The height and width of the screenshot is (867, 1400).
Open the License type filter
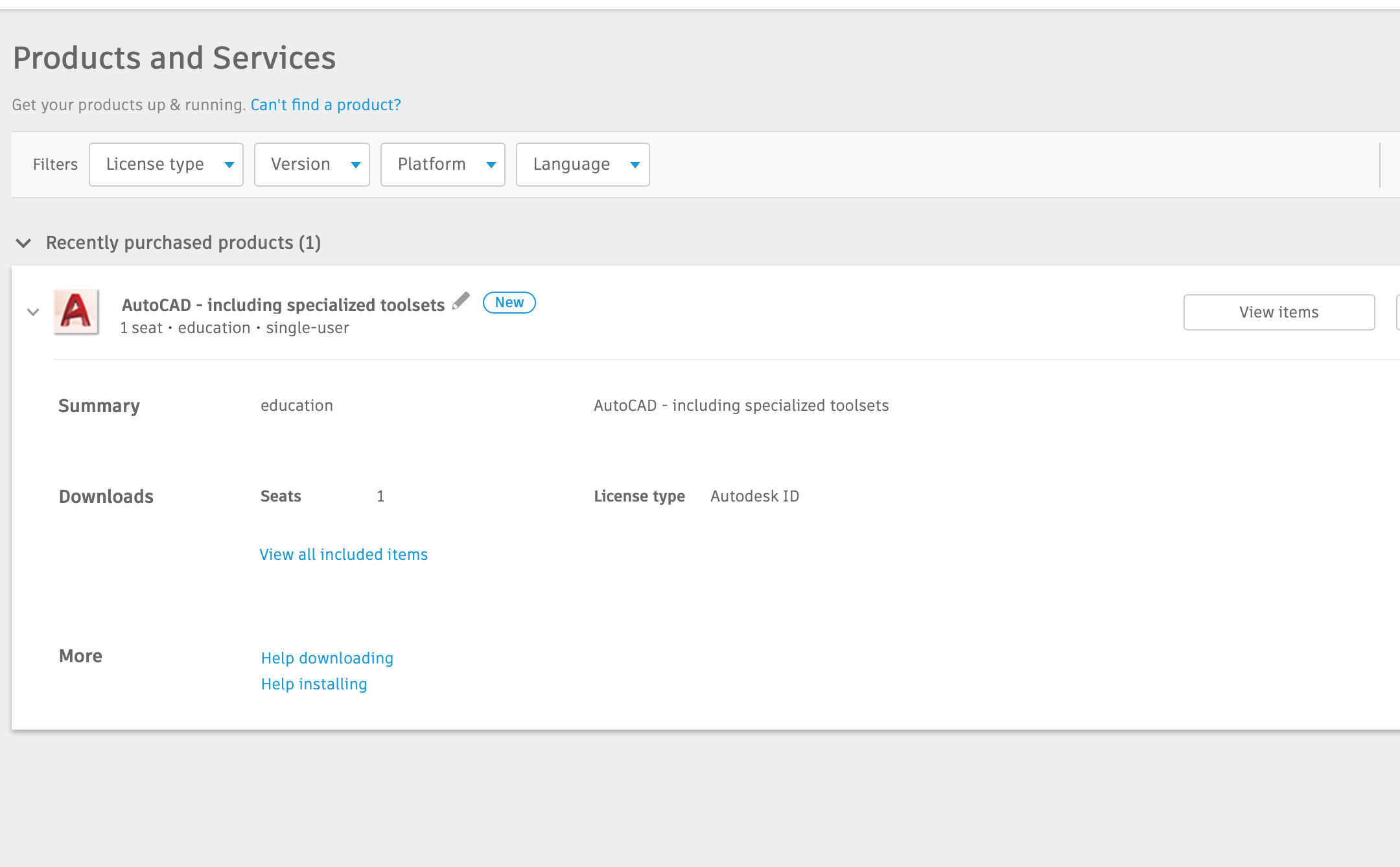coord(166,164)
